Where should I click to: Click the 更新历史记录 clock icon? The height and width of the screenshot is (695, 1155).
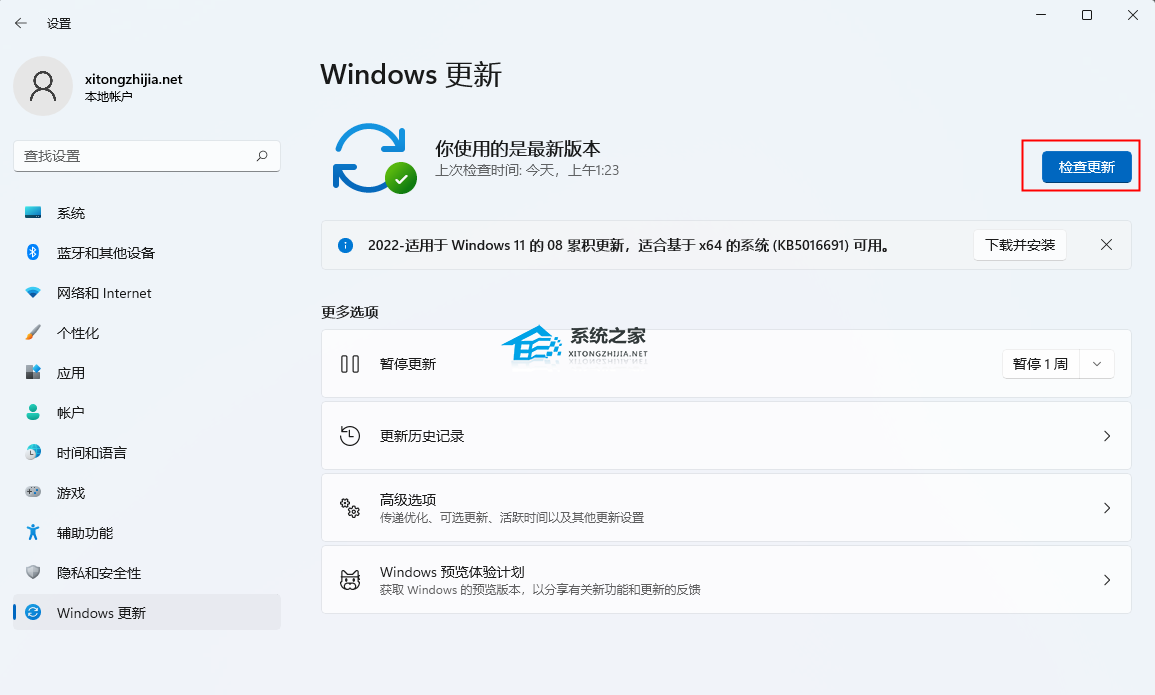point(350,435)
